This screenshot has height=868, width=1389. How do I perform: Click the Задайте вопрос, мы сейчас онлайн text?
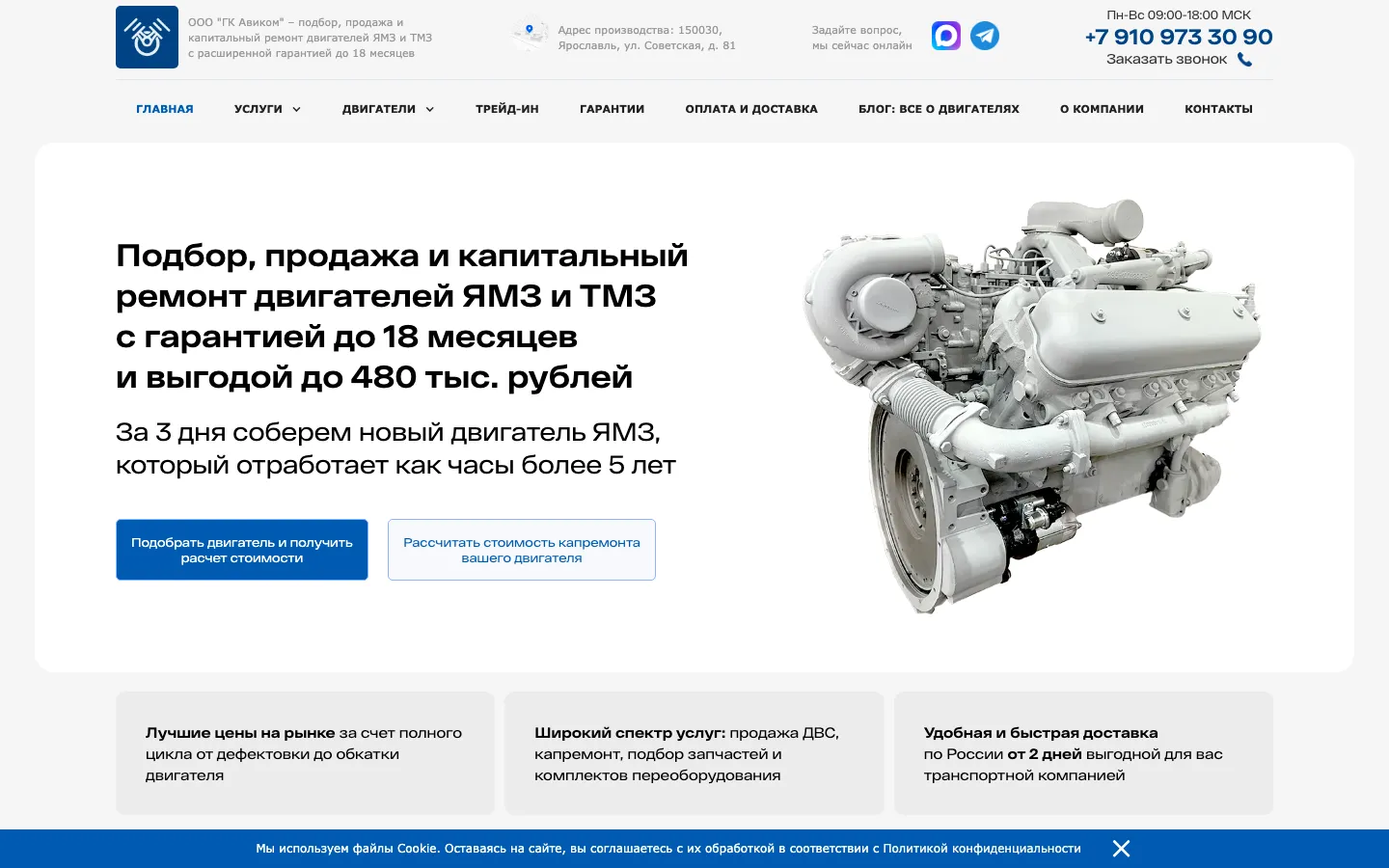click(861, 38)
